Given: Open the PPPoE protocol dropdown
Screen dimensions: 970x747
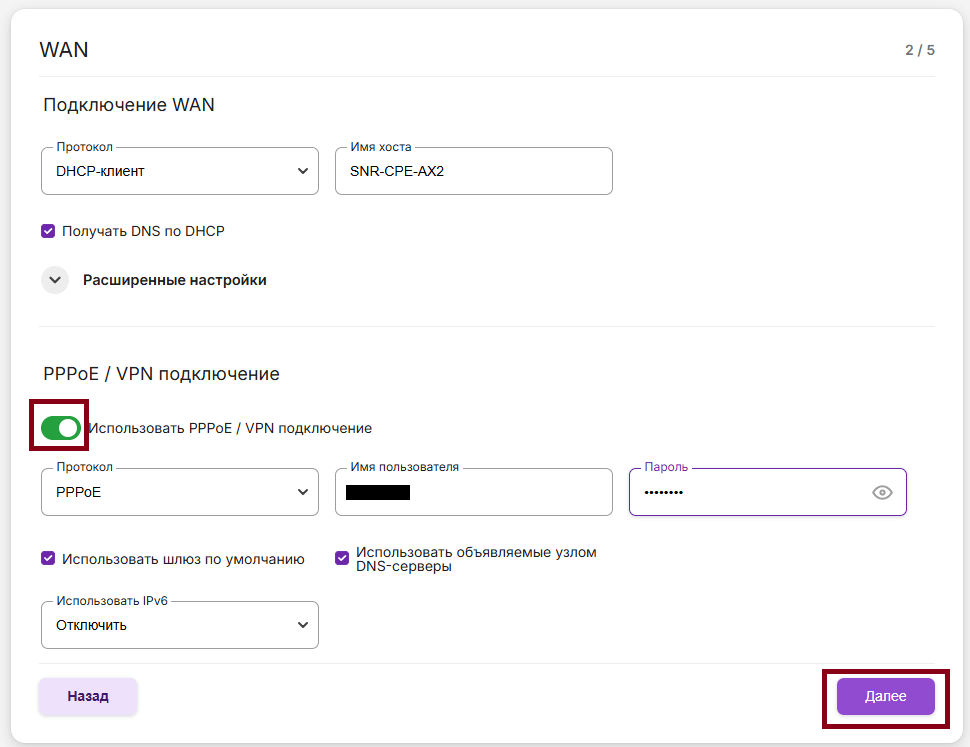Looking at the screenshot, I should point(180,492).
